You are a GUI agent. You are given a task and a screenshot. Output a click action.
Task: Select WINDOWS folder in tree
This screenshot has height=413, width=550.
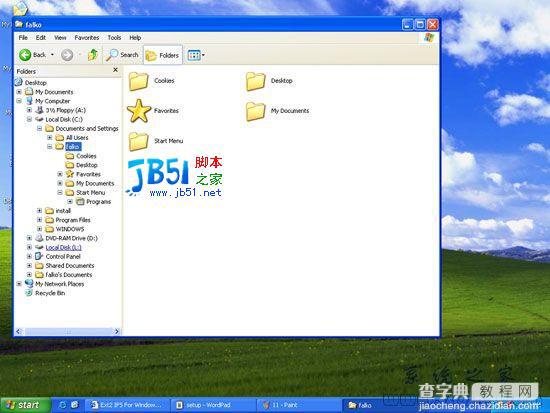pyautogui.click(x=70, y=229)
